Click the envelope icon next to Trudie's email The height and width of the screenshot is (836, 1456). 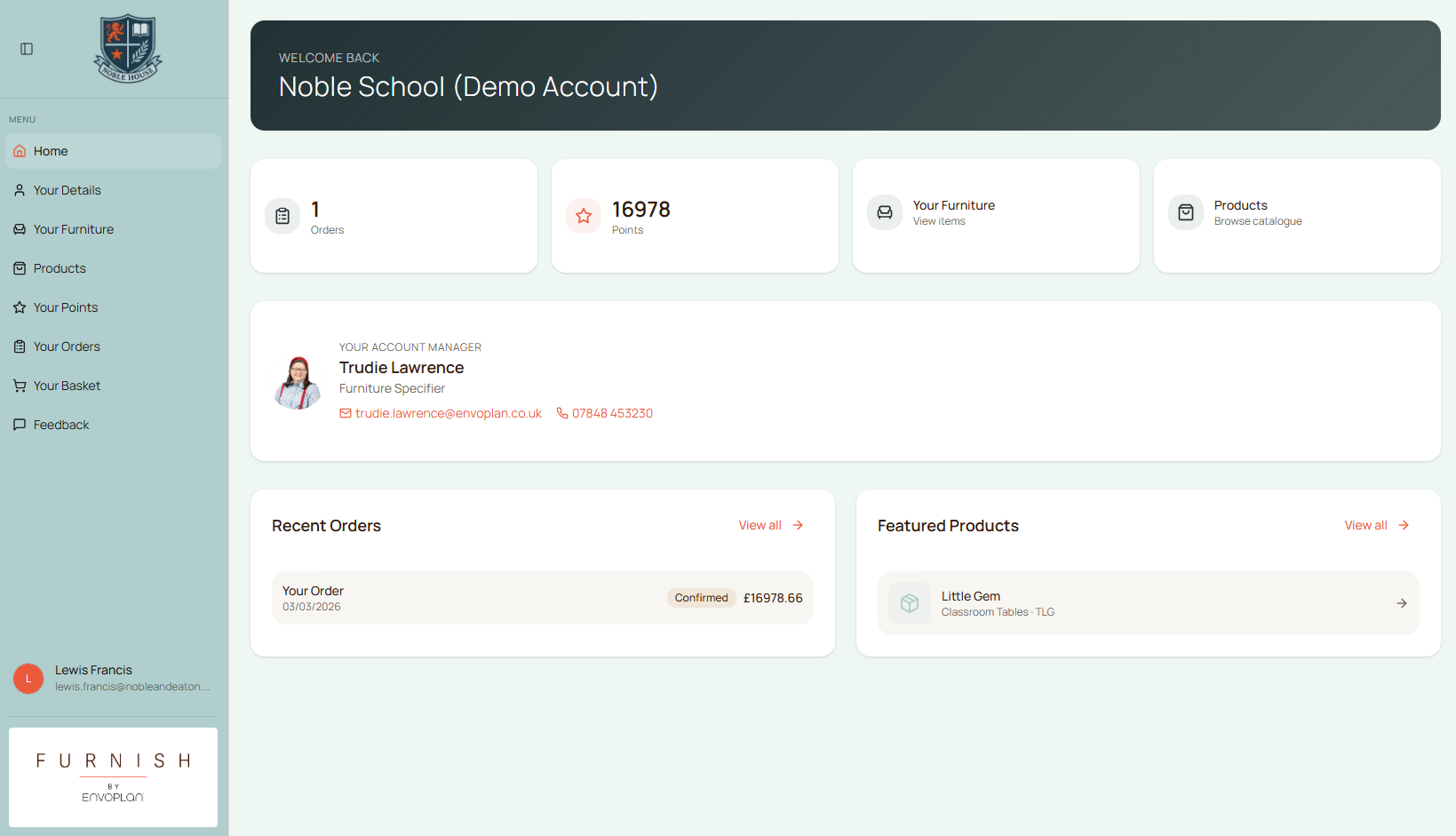click(346, 413)
